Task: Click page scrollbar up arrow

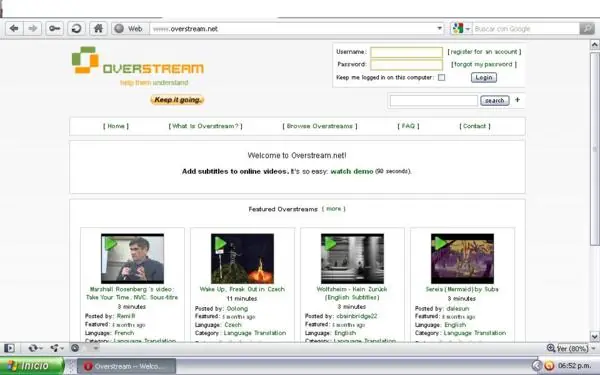Action: (594, 45)
